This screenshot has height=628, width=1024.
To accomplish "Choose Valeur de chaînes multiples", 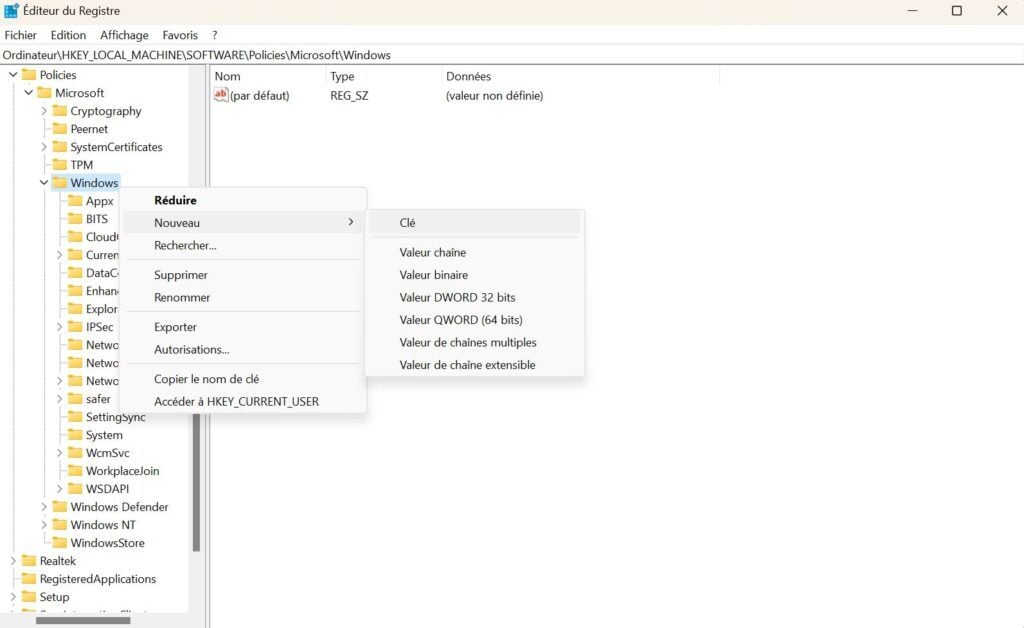I will pos(475,342).
